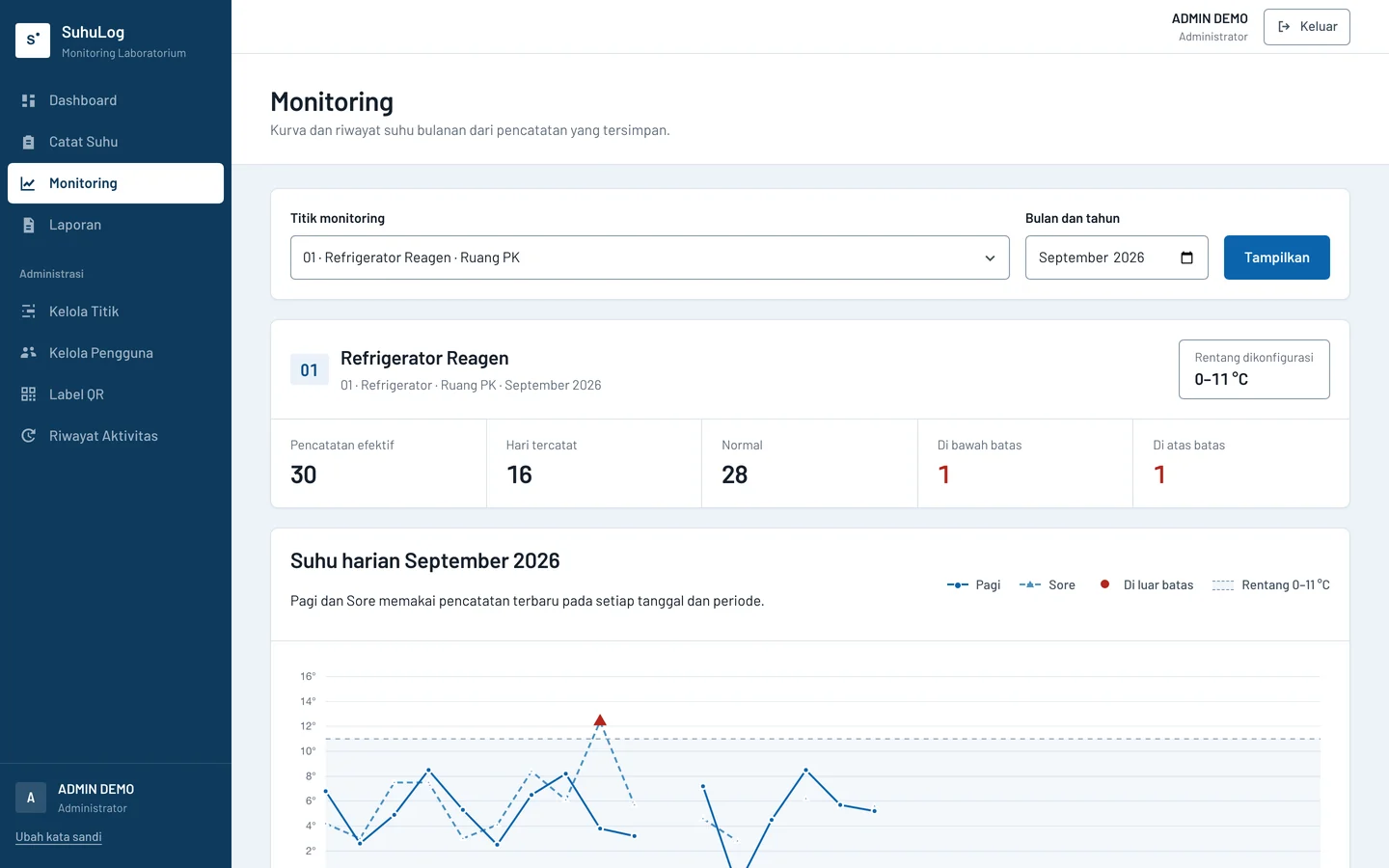This screenshot has height=868, width=1389.
Task: Click the Tampilkan button
Action: tap(1277, 258)
